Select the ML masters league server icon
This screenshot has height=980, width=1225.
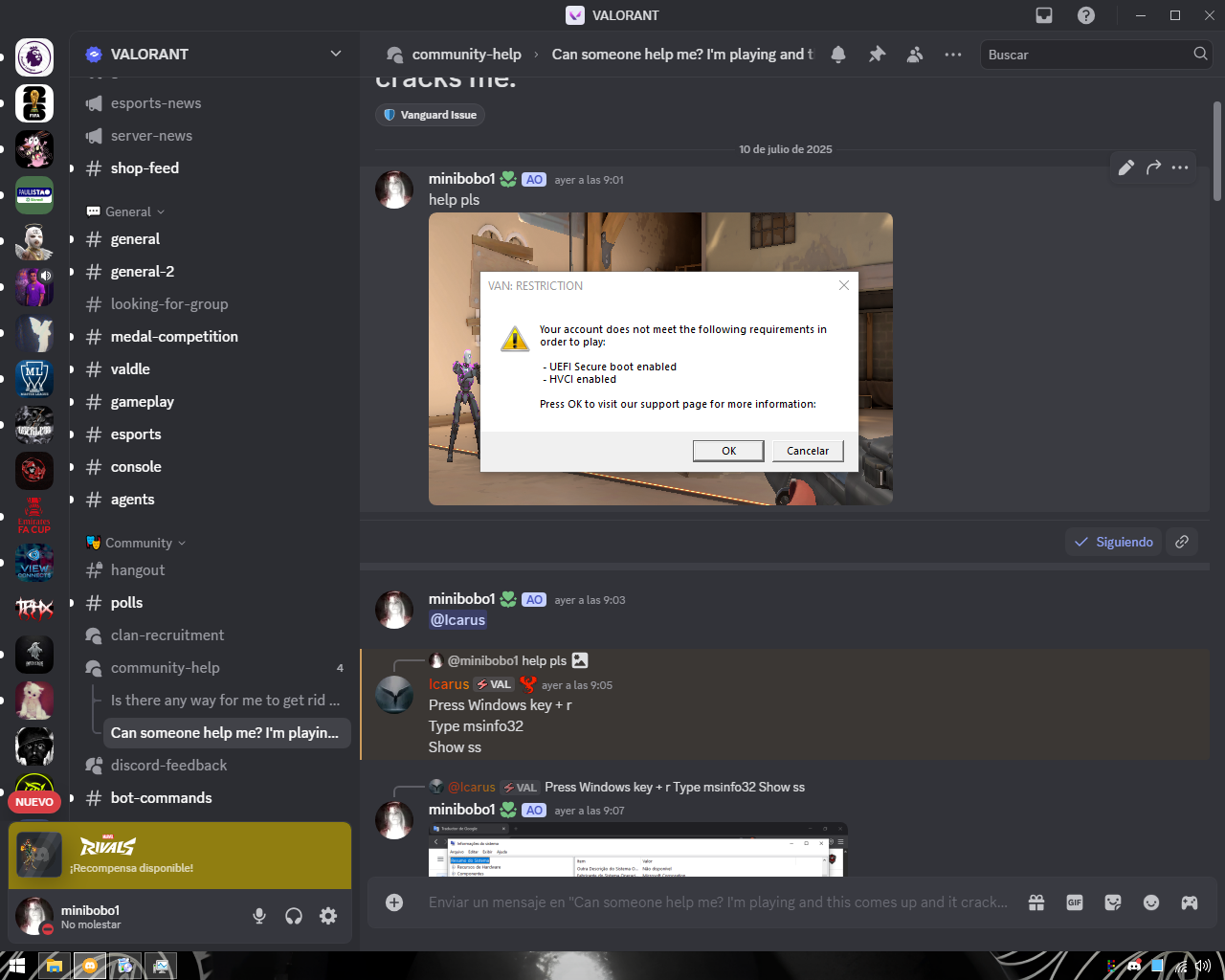click(x=34, y=379)
